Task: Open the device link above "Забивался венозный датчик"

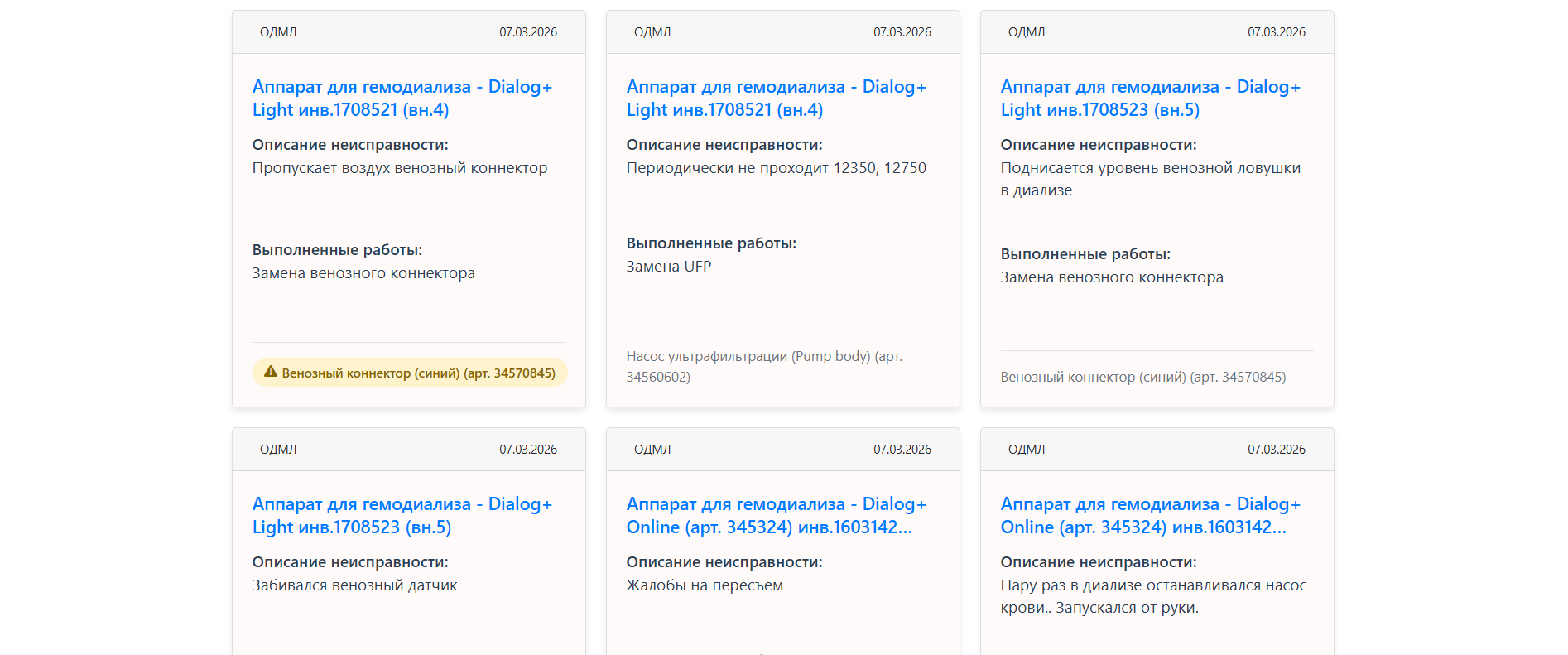Action: click(402, 516)
